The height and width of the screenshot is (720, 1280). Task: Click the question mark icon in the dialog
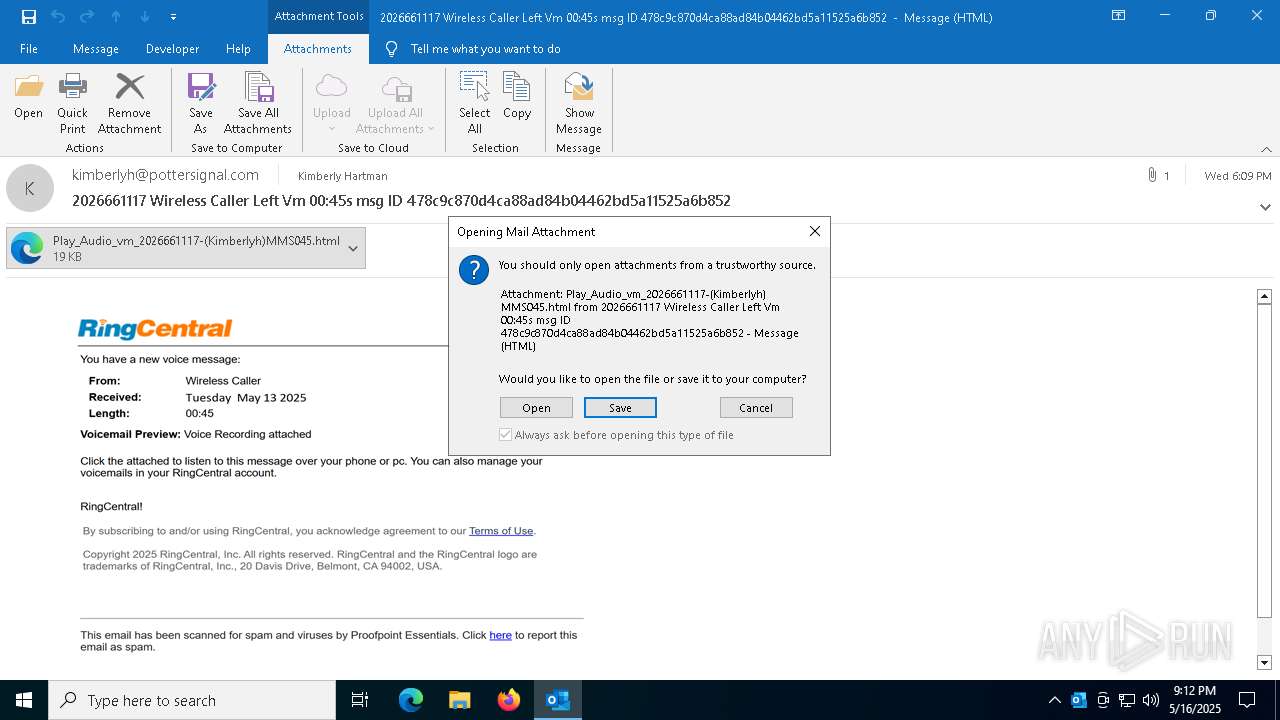[474, 269]
